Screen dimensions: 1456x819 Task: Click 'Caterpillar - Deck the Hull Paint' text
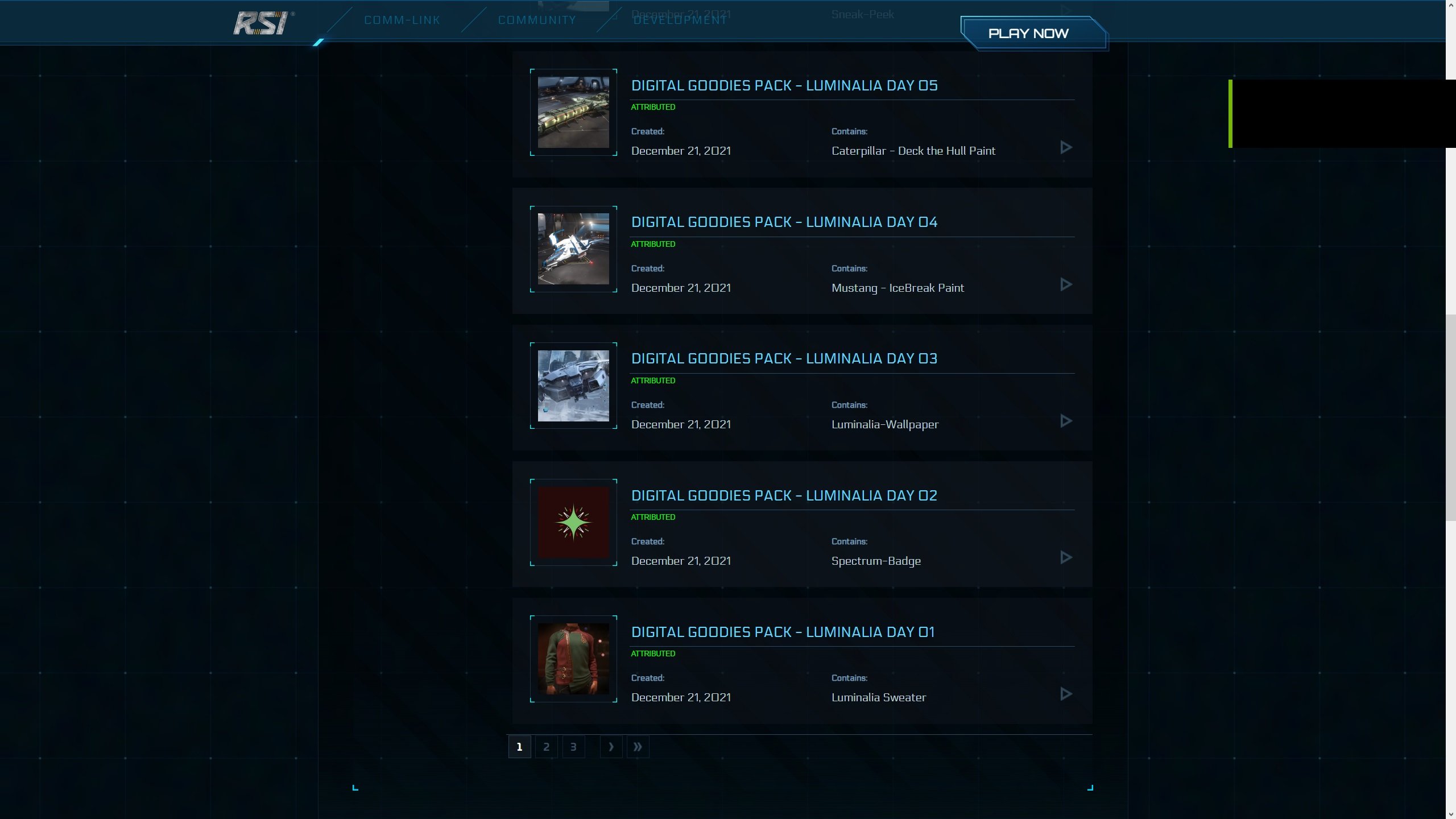tap(913, 151)
